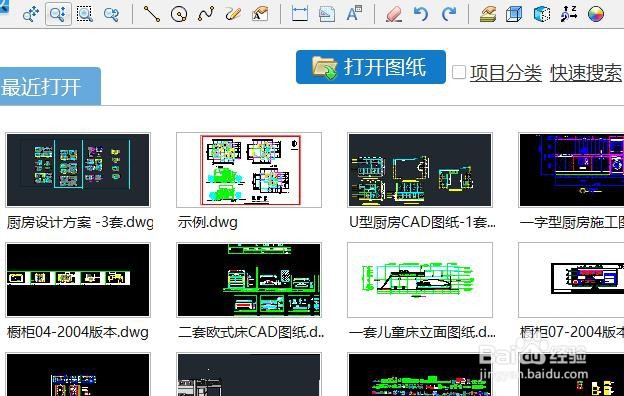624x396 pixels.
Task: Click the file name 二套欧式床CAD图纸.d..
Action: [x=251, y=332]
